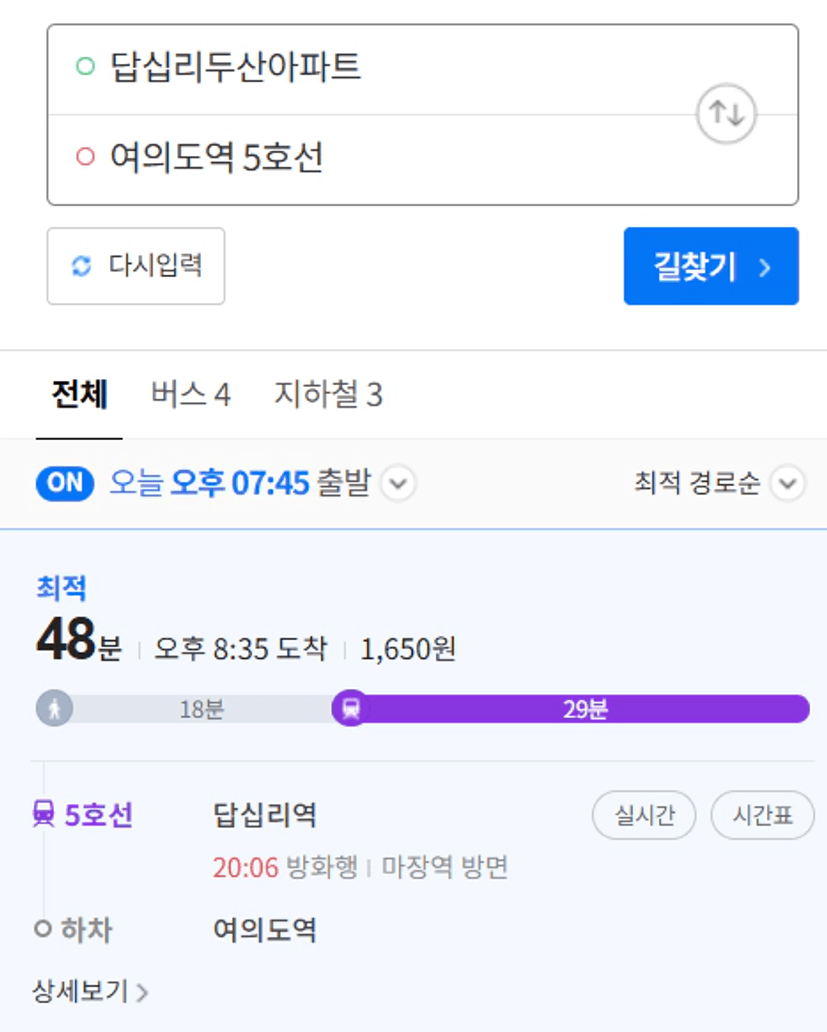Click the refresh icon in 다시입력

click(x=82, y=266)
